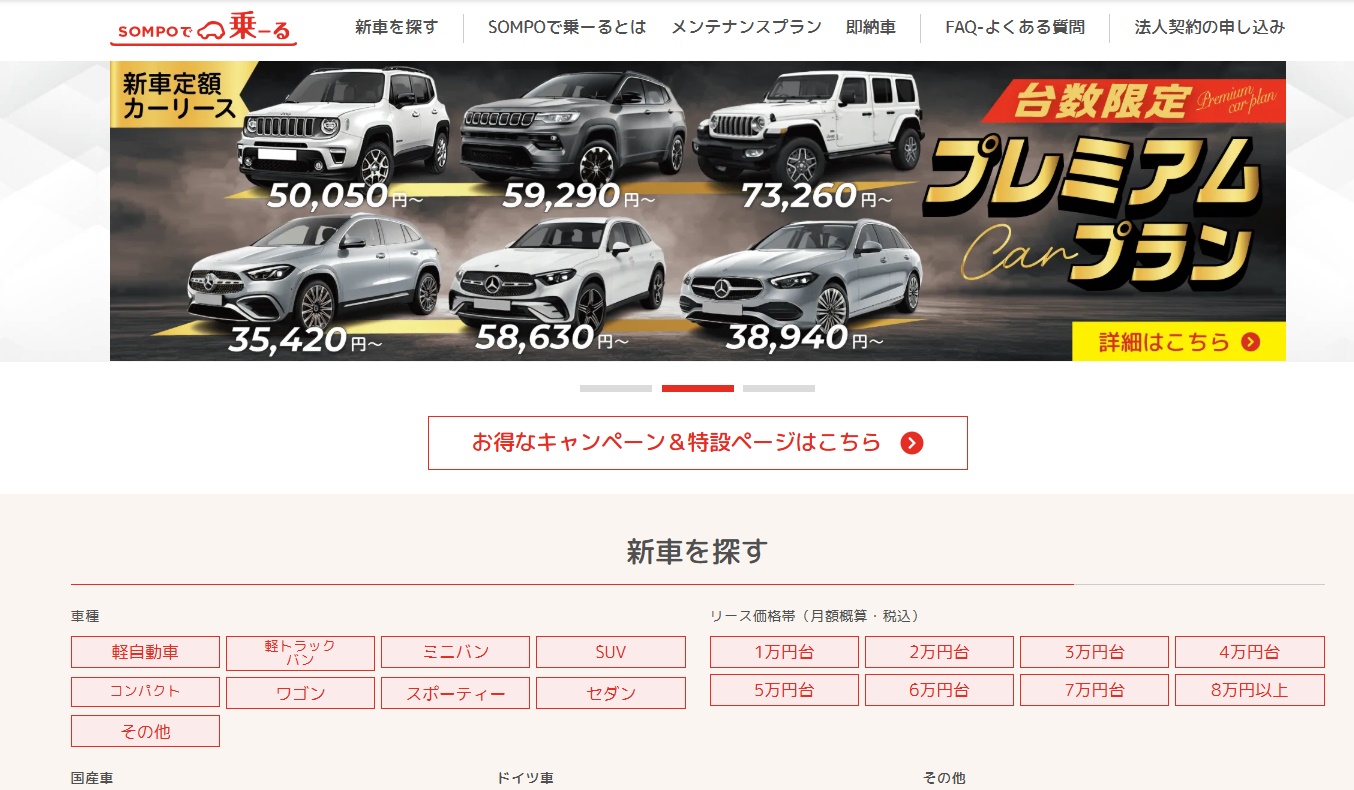Filter by スポーティー vehicle type
The width and height of the screenshot is (1354, 790).
pyautogui.click(x=455, y=693)
